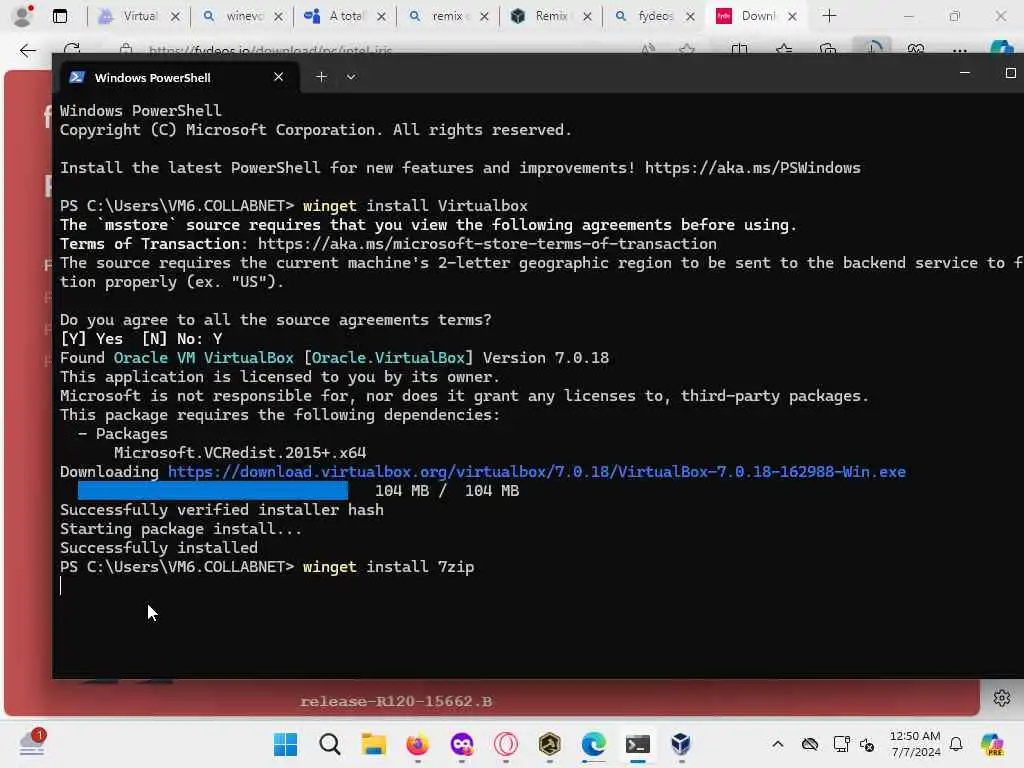Open Copilot preview icon on taskbar

[992, 744]
